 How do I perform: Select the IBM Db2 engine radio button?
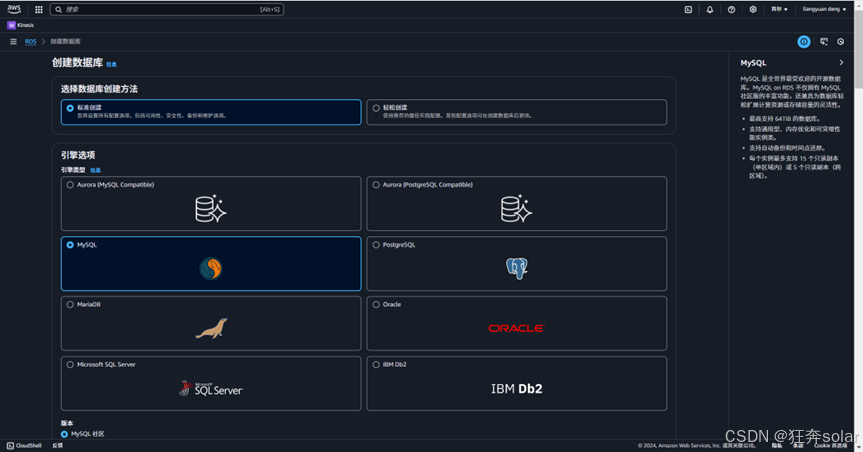tap(376, 364)
